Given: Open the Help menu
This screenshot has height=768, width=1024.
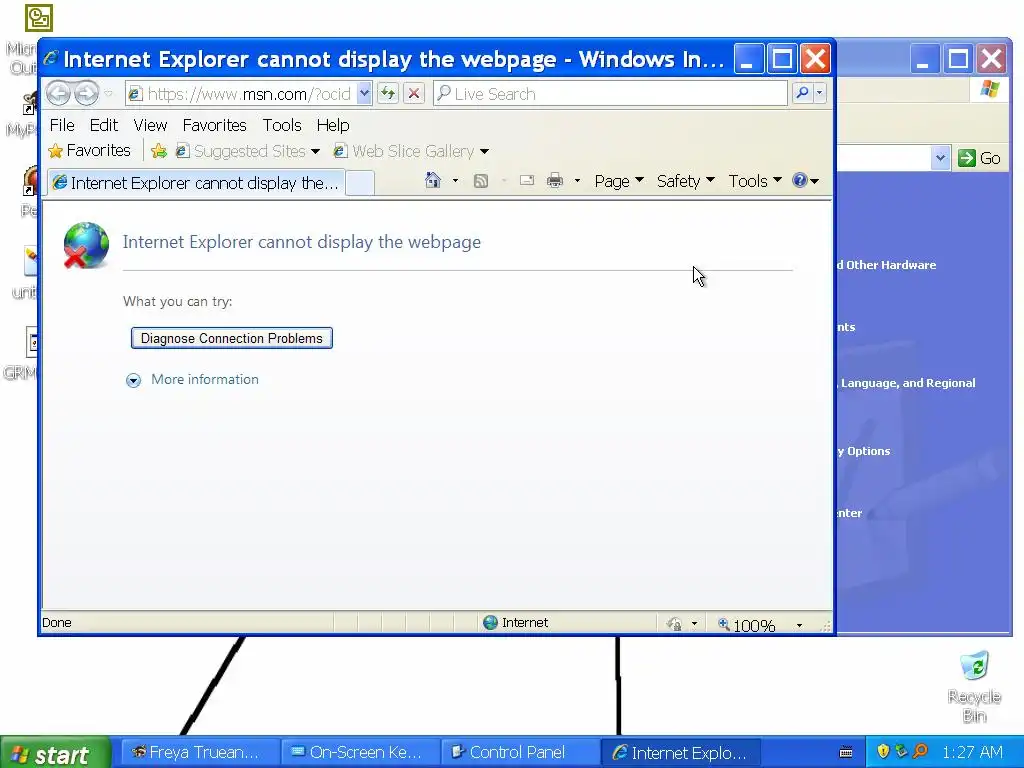Looking at the screenshot, I should (333, 125).
